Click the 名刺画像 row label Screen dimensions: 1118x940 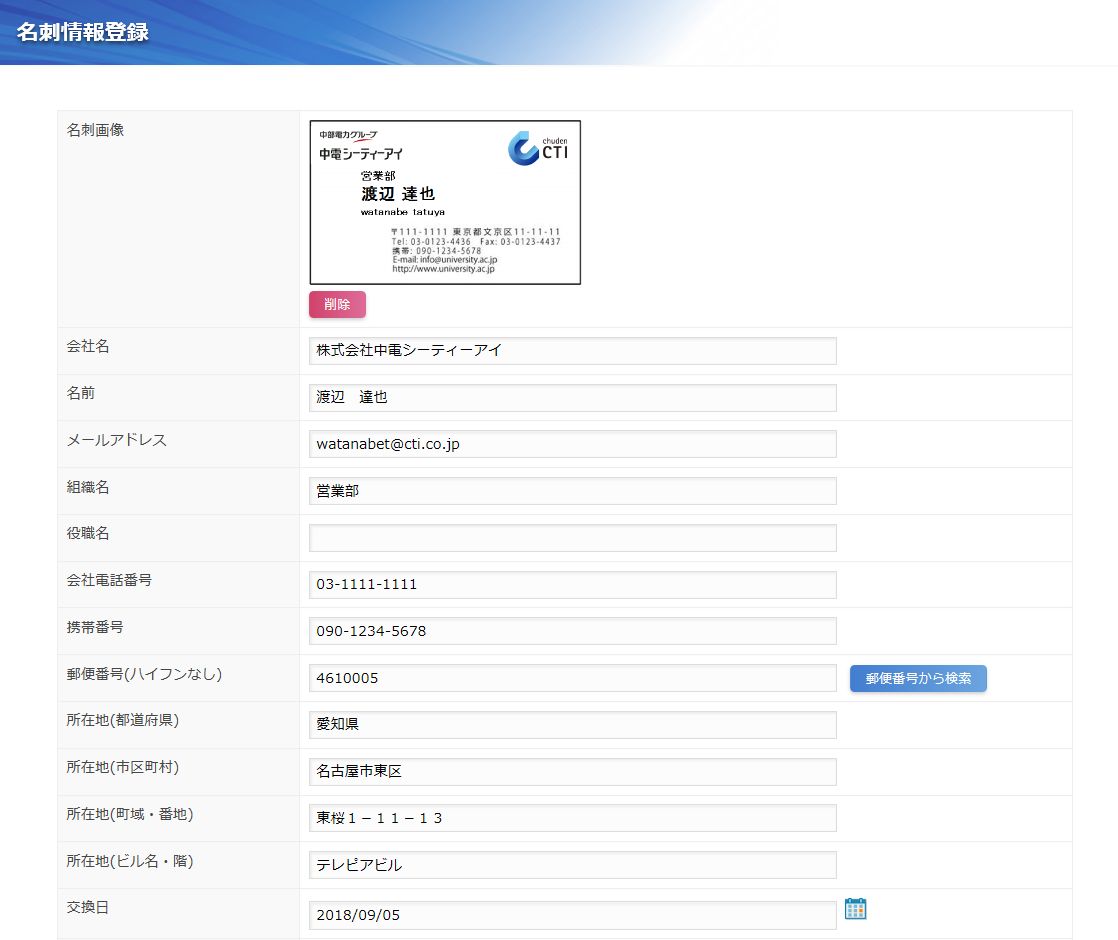(x=95, y=130)
